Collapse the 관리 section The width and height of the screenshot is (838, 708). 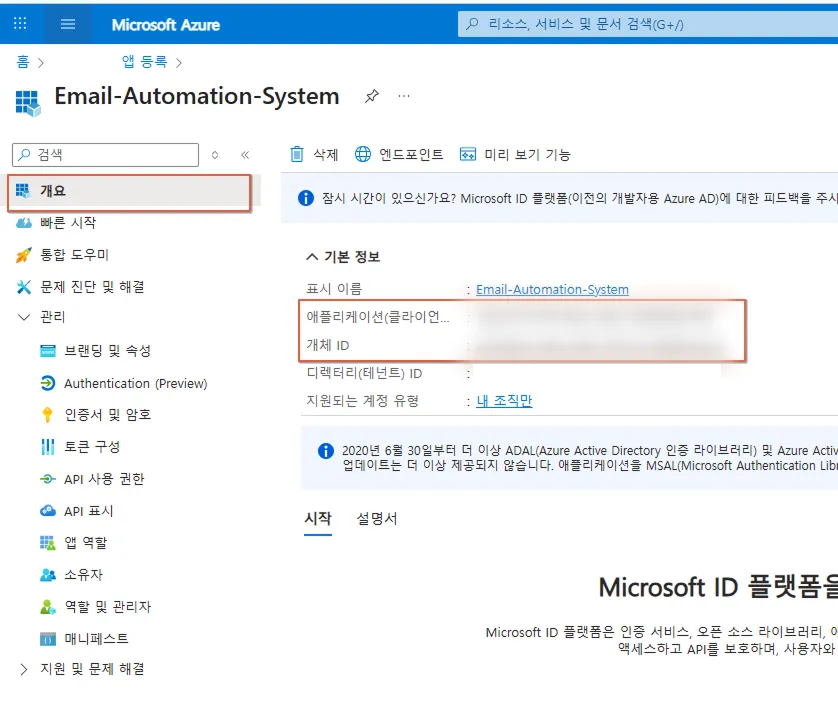pos(24,317)
